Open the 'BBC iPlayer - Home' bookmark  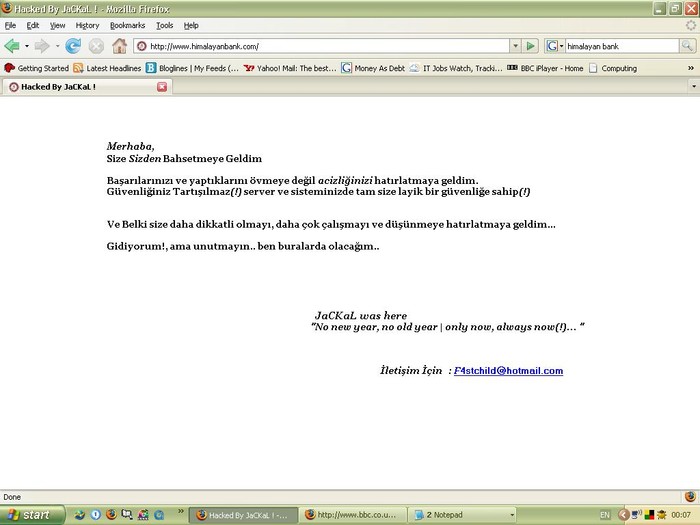tap(545, 68)
